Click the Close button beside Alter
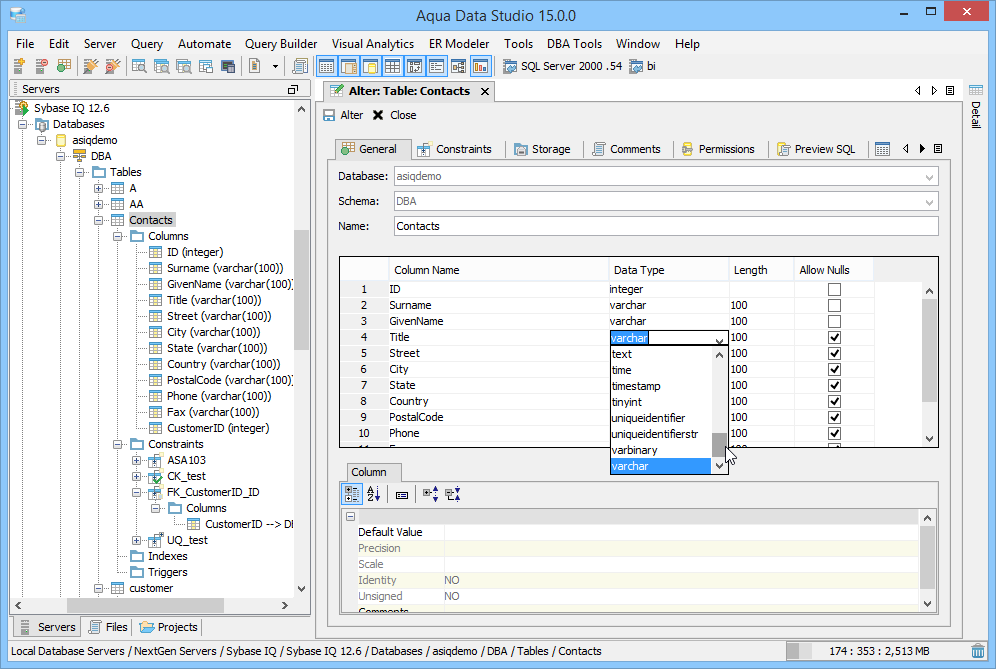 point(394,115)
